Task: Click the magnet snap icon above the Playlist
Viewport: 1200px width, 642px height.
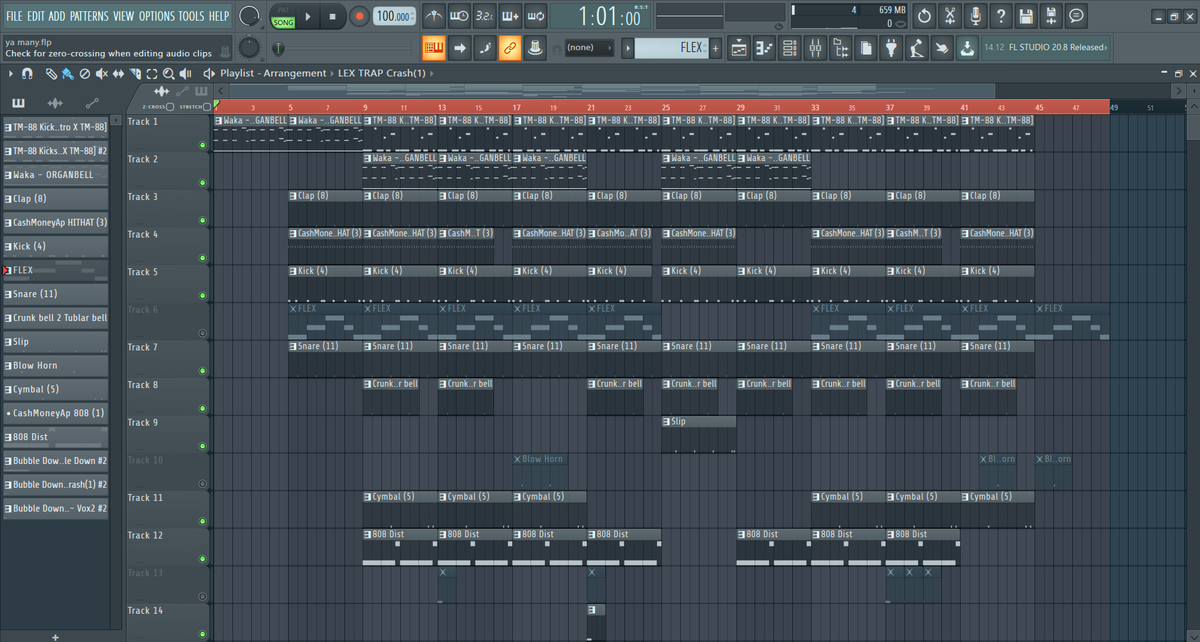Action: 27,73
